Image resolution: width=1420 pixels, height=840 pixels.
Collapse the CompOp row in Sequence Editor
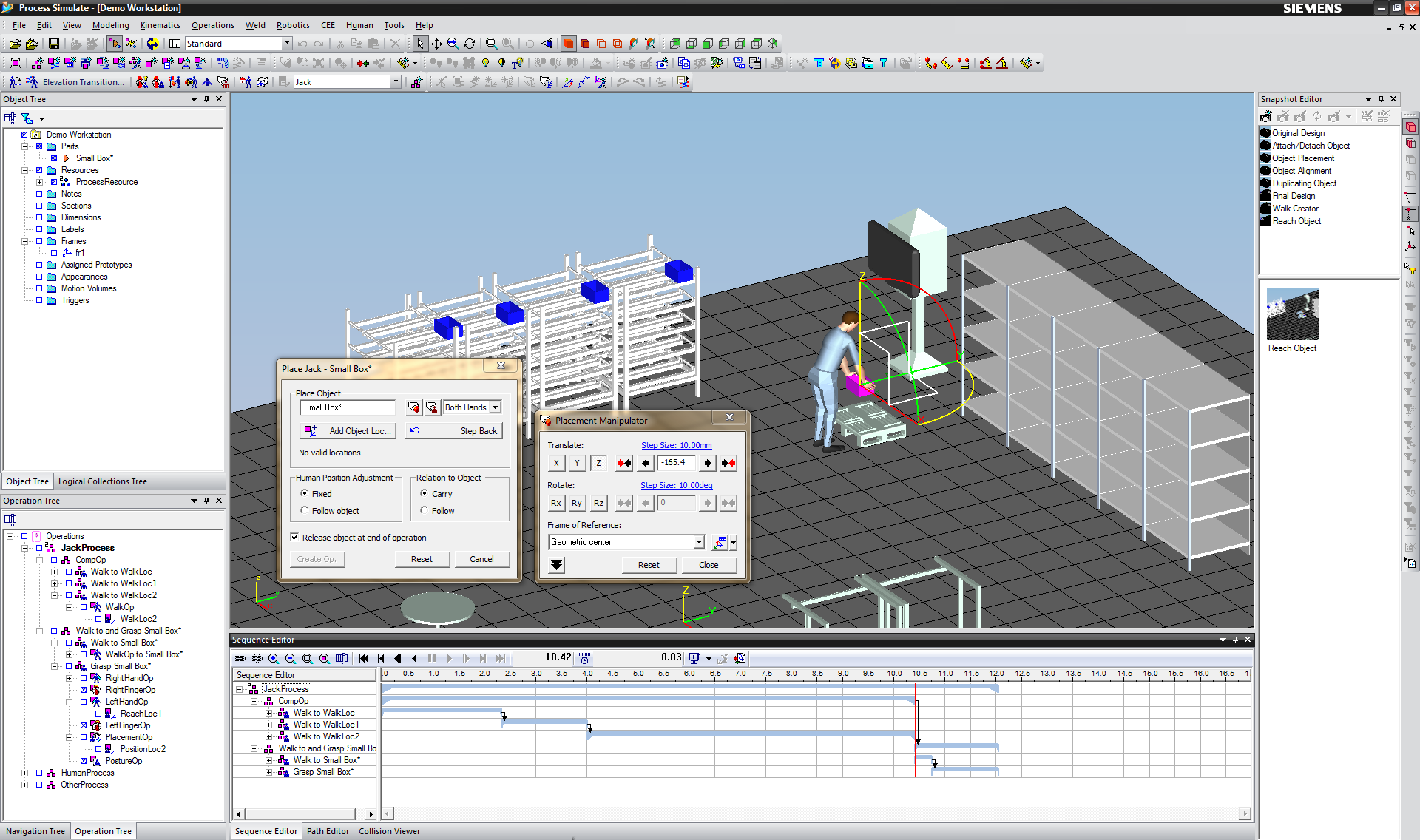click(x=254, y=701)
